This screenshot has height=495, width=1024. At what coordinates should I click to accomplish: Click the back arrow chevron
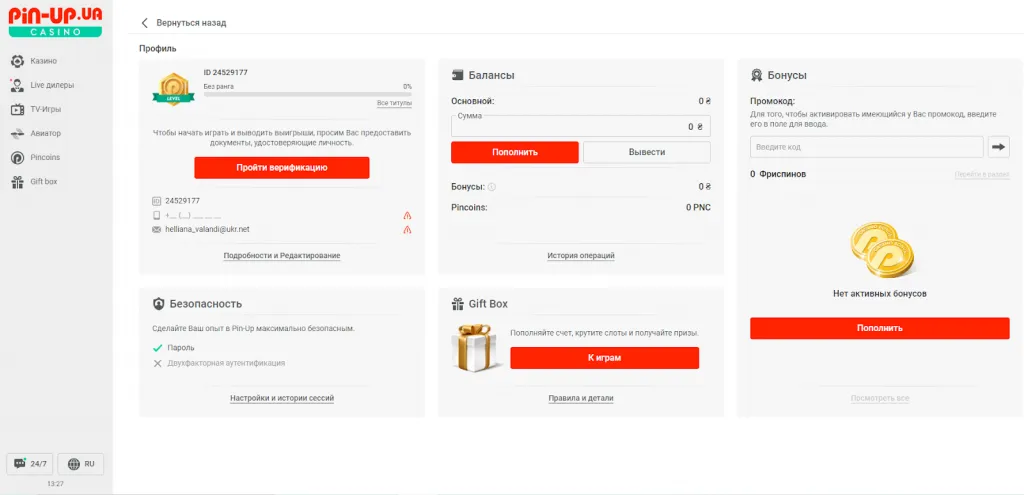point(144,23)
